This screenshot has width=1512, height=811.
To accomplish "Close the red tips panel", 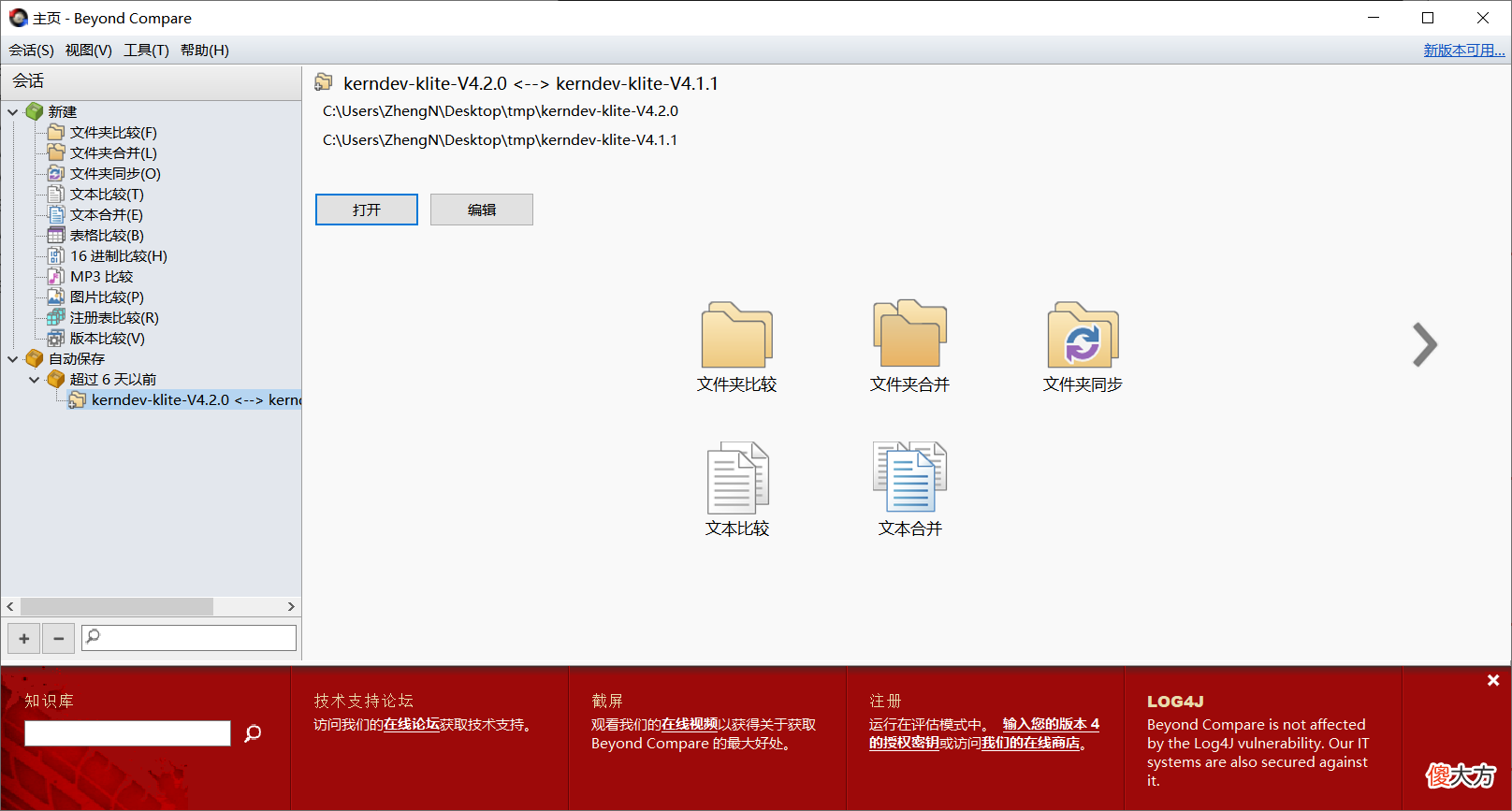I will point(1493,680).
